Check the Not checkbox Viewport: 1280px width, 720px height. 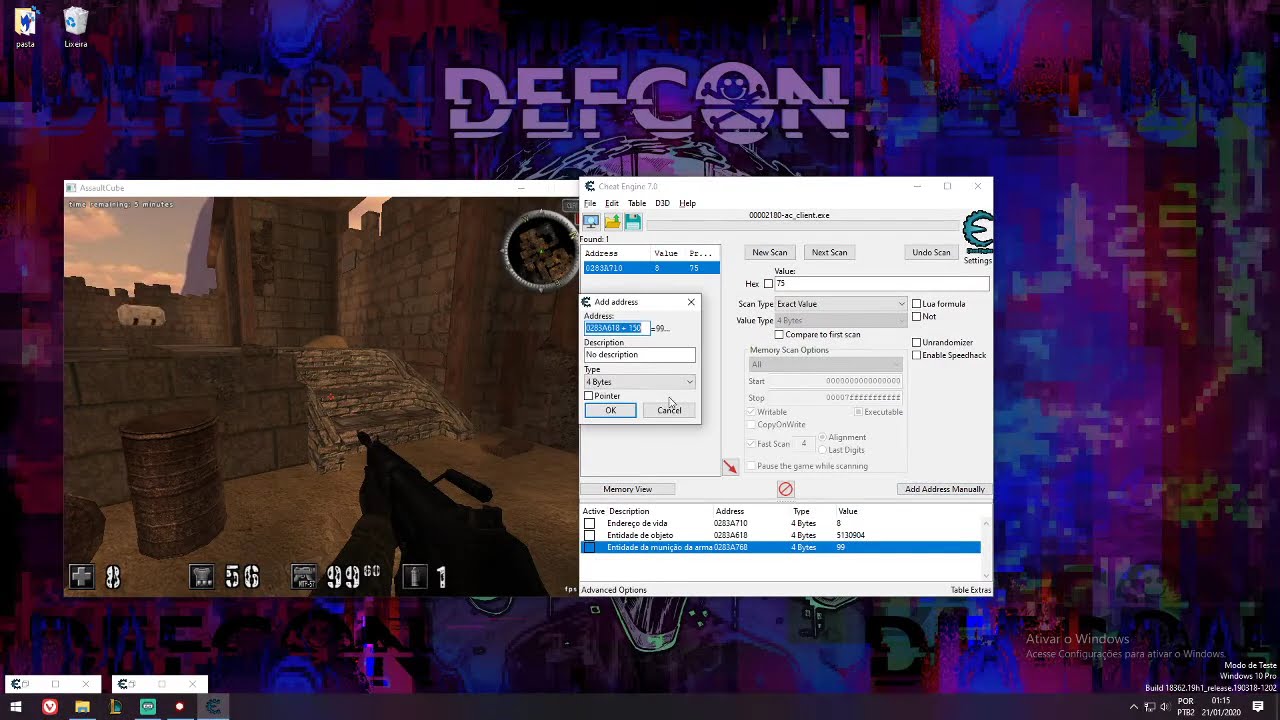(x=916, y=317)
